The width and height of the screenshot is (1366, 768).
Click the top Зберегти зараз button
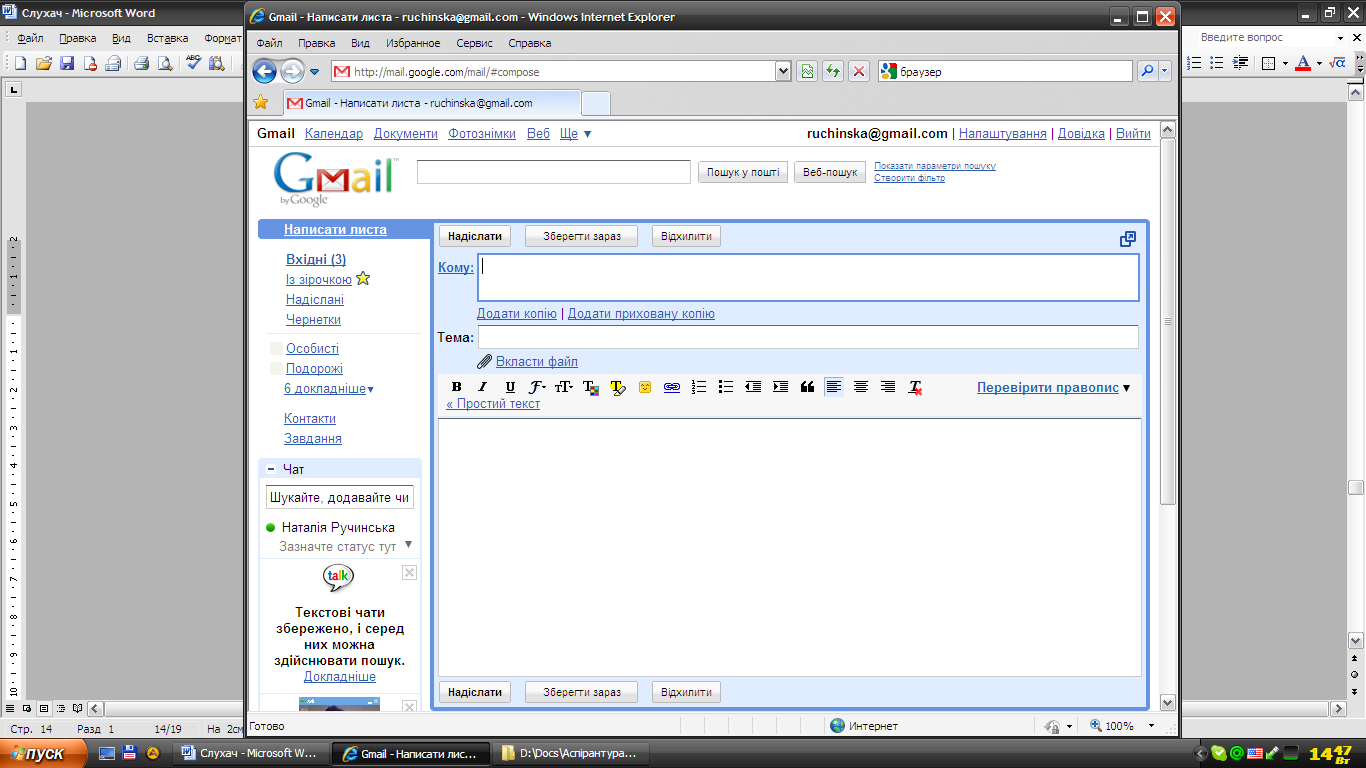(x=581, y=237)
